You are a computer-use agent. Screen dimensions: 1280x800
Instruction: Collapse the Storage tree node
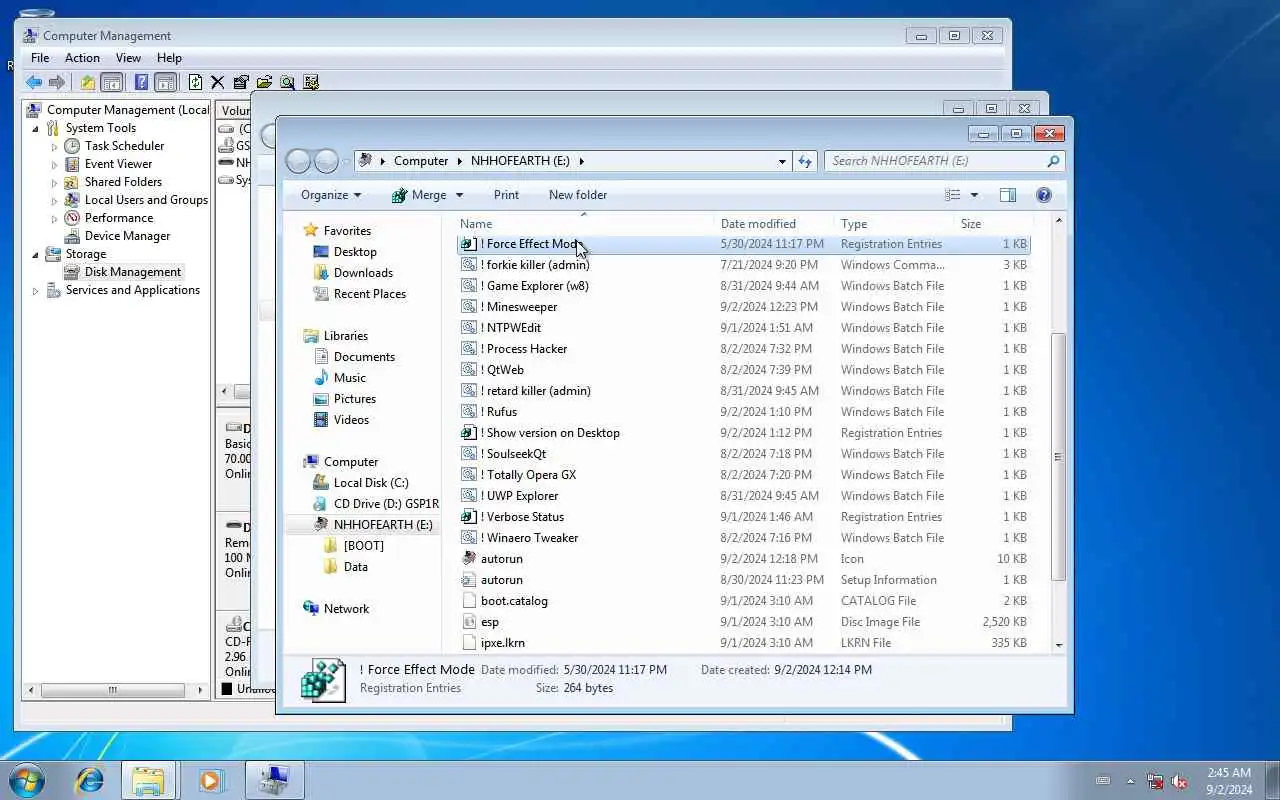tap(36, 254)
